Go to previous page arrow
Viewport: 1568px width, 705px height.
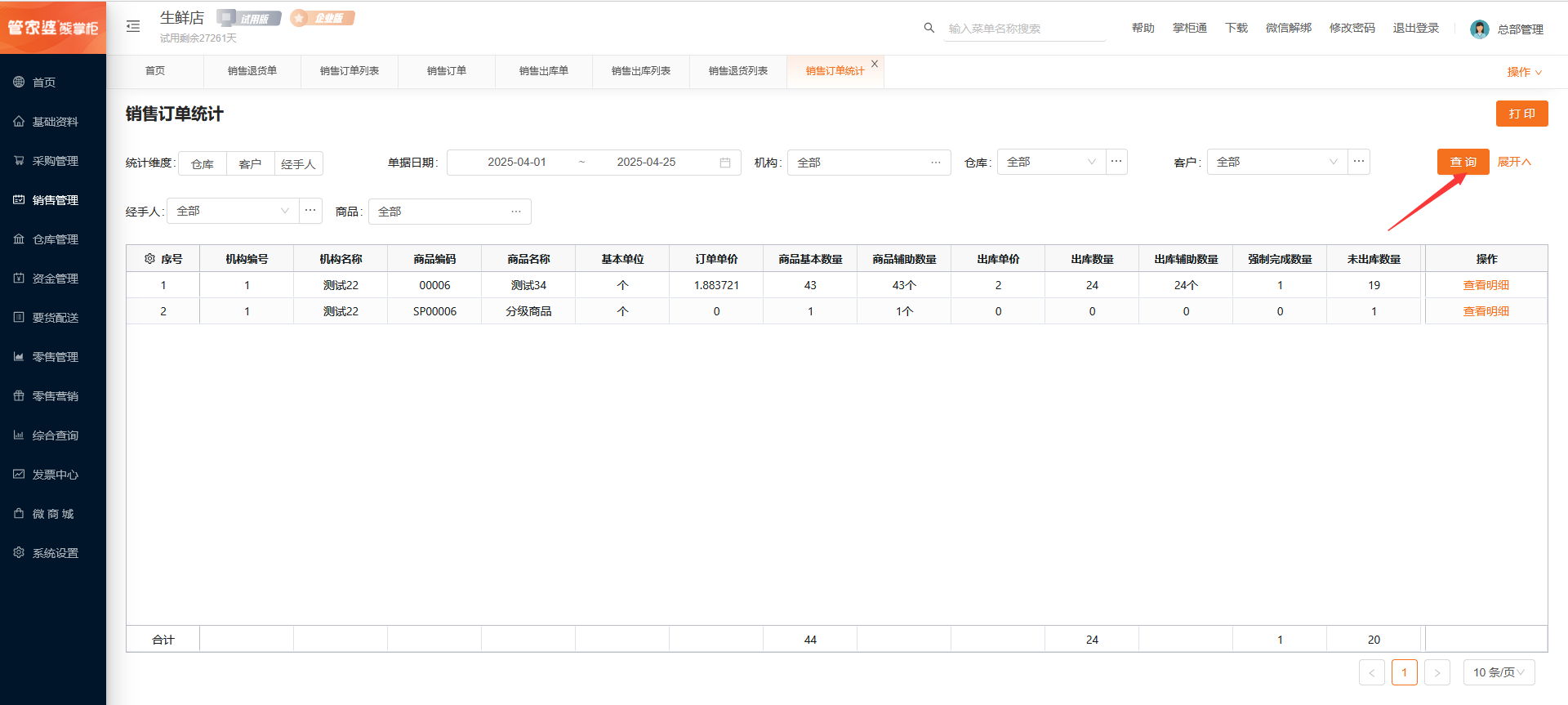[1372, 672]
